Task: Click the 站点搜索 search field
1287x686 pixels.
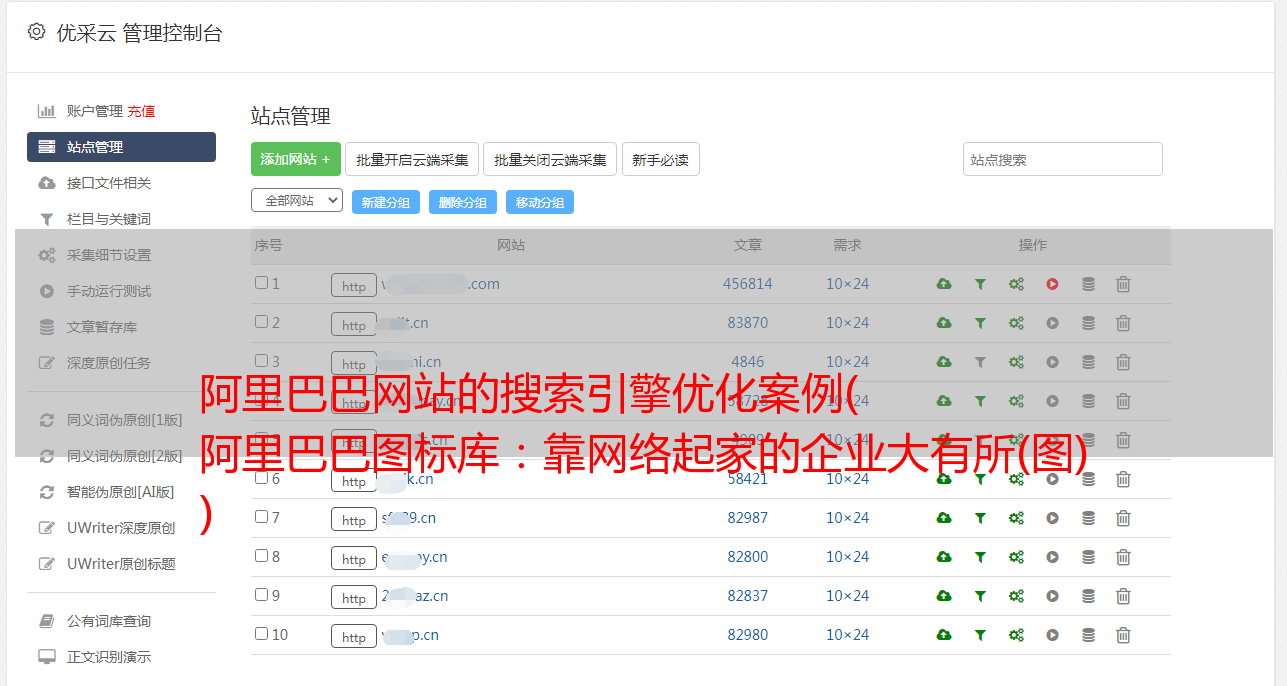Action: (1063, 159)
